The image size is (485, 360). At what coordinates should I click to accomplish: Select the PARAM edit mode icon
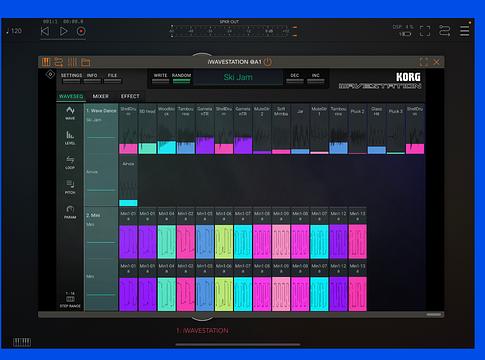(70, 212)
